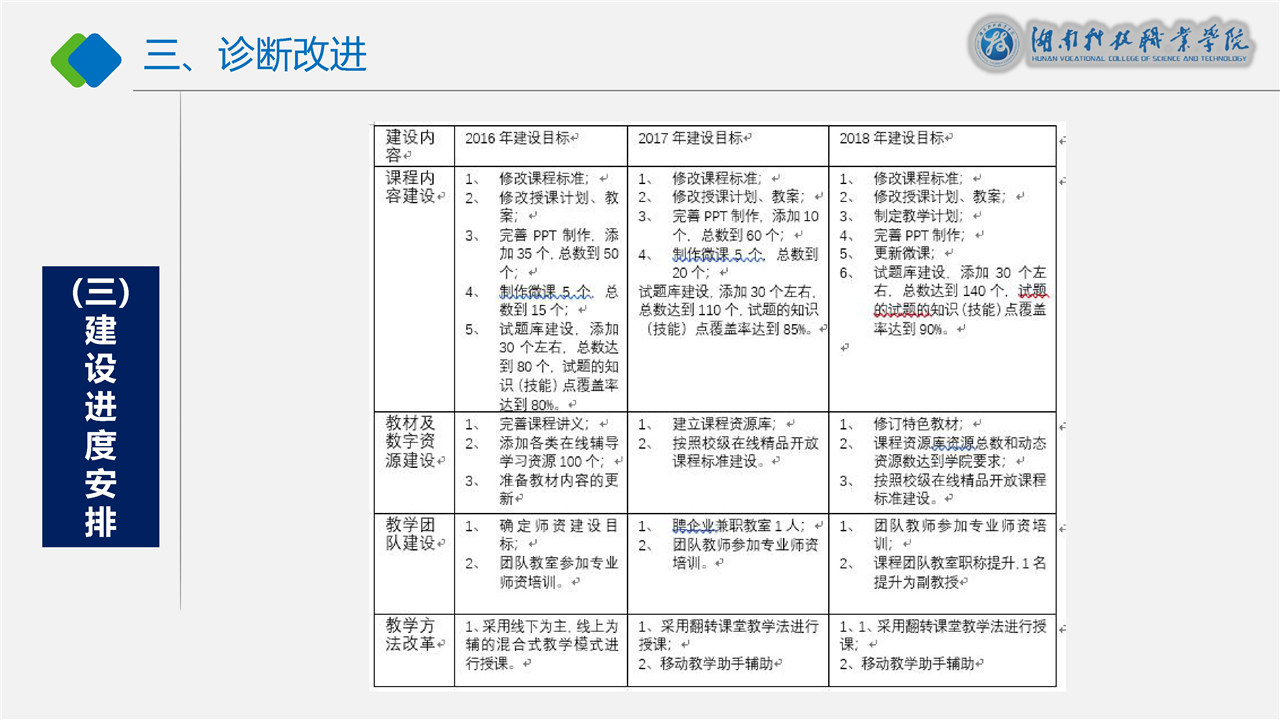Click the 教学团队建设 row label
Screen dimensions: 1280x720
pos(411,534)
